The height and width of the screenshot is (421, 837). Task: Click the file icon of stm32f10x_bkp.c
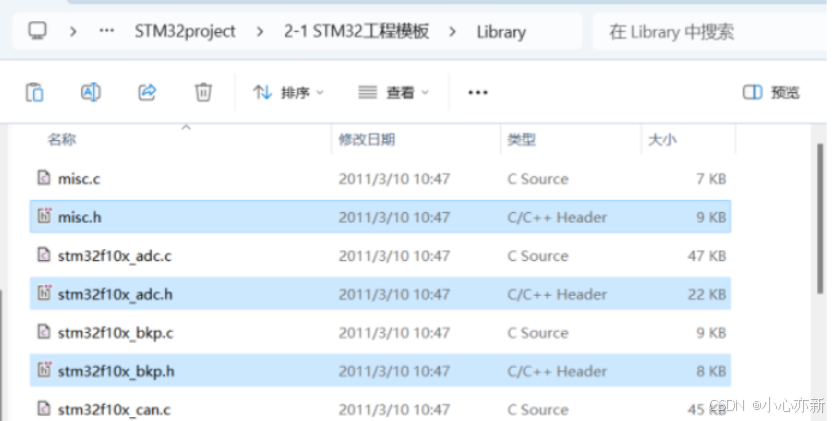pos(44,331)
